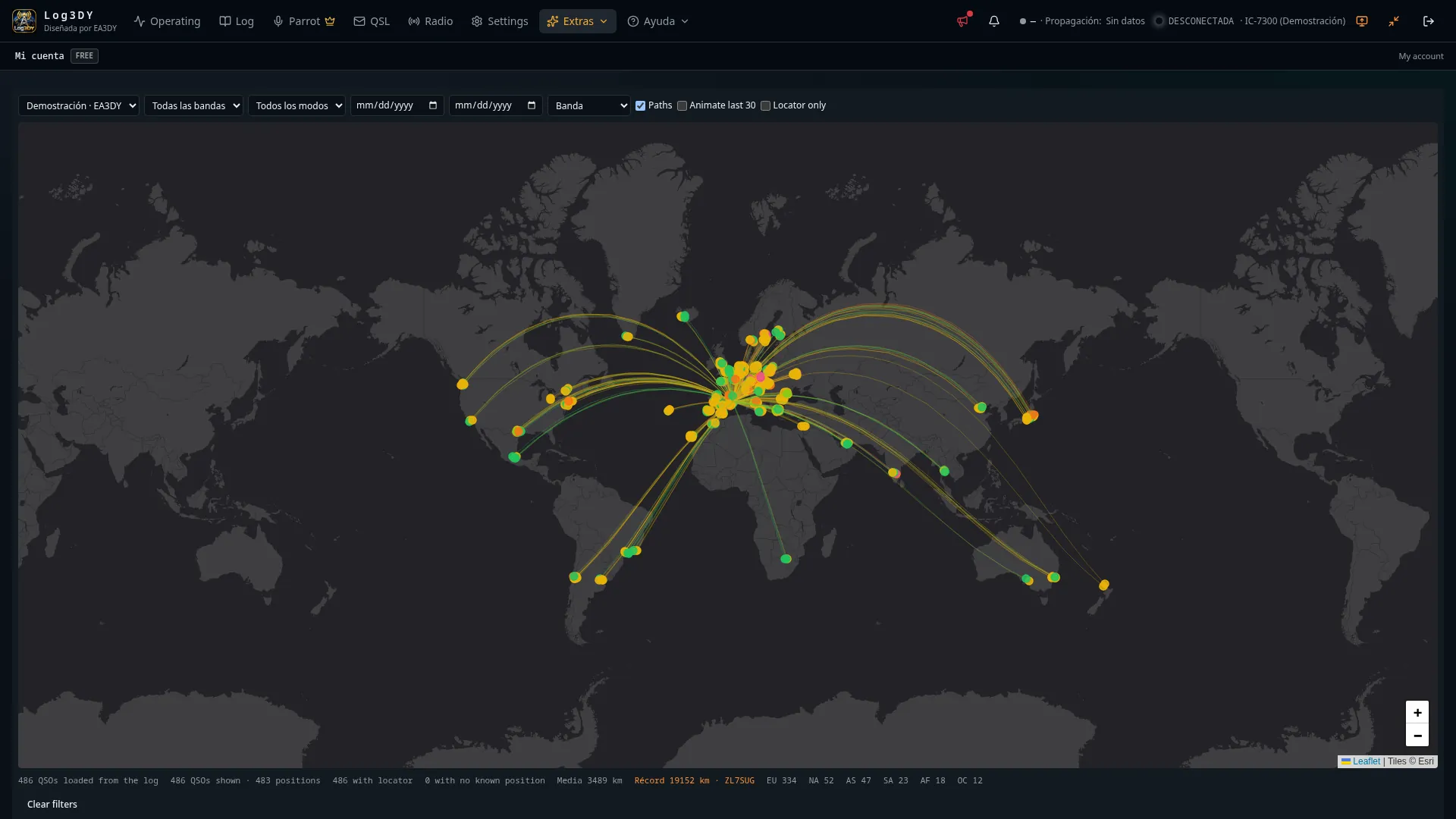Click the Mi cuenta heading
Viewport: 1456px width, 819px height.
point(39,56)
